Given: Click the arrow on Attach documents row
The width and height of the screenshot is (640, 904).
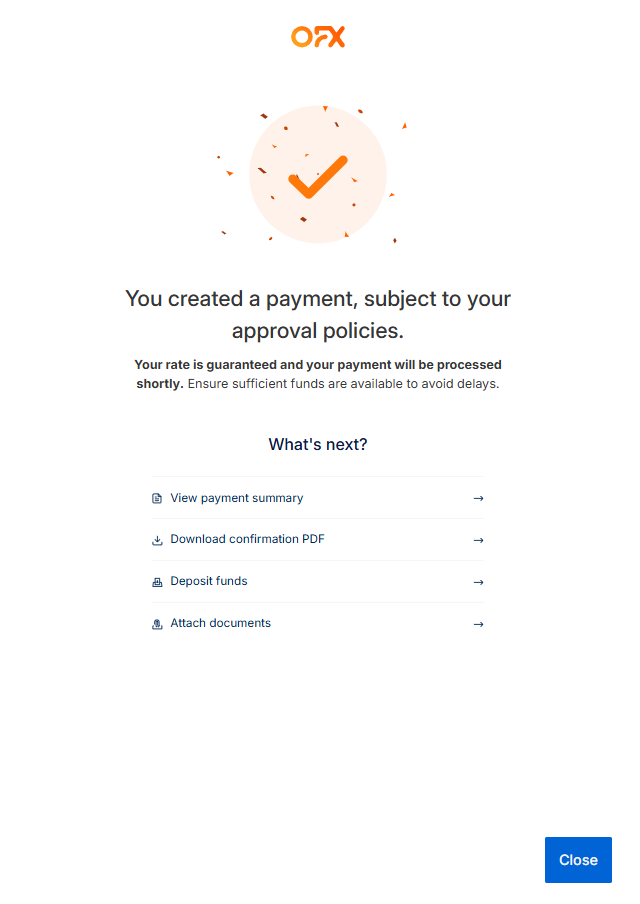Looking at the screenshot, I should 478,624.
